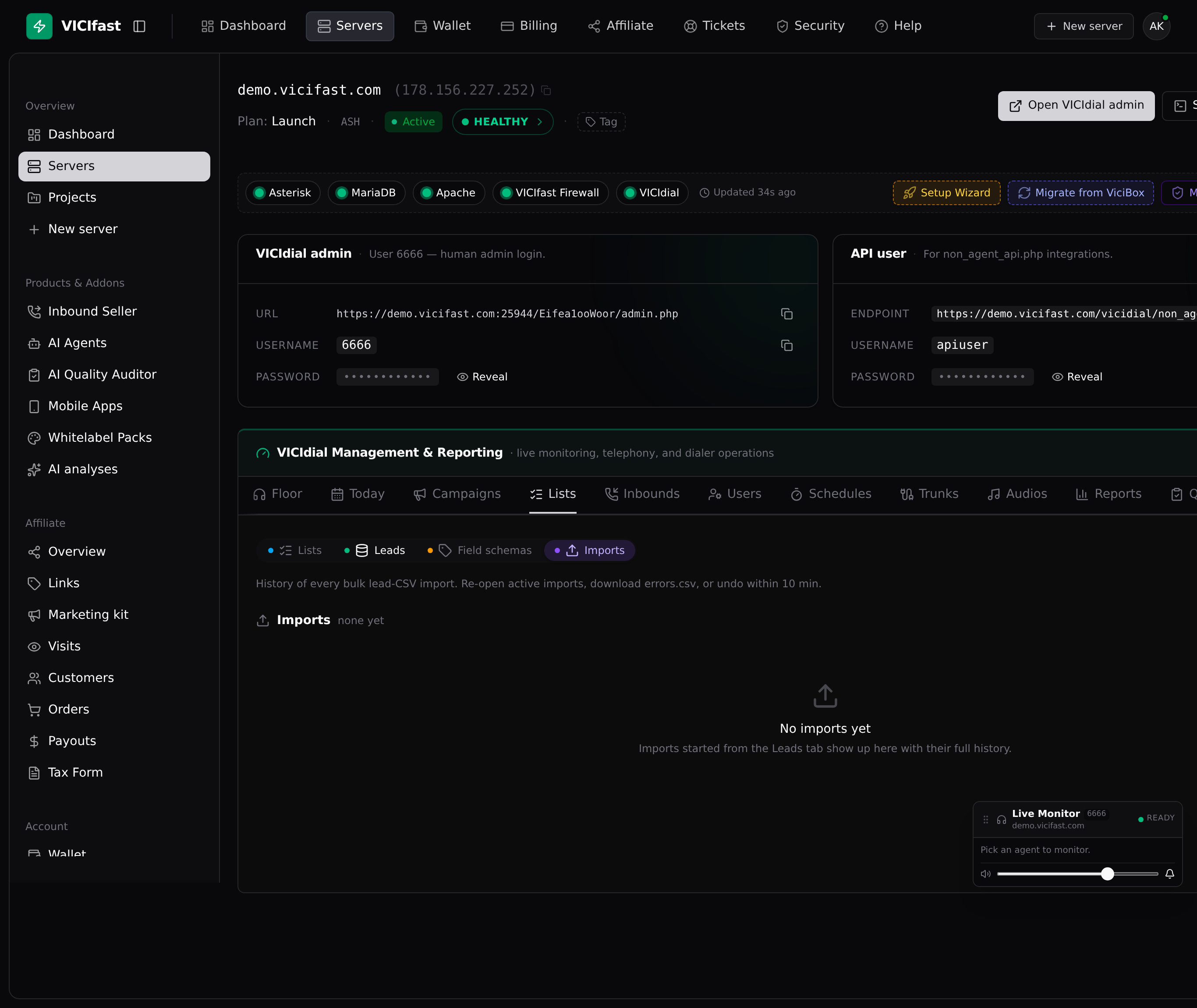
Task: Click the Apache service status chip
Action: (449, 193)
